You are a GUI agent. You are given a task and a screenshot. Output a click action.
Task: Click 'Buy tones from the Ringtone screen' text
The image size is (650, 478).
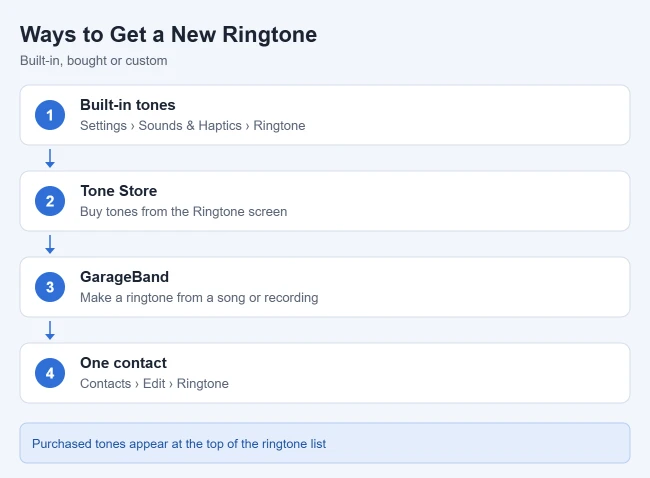point(184,211)
